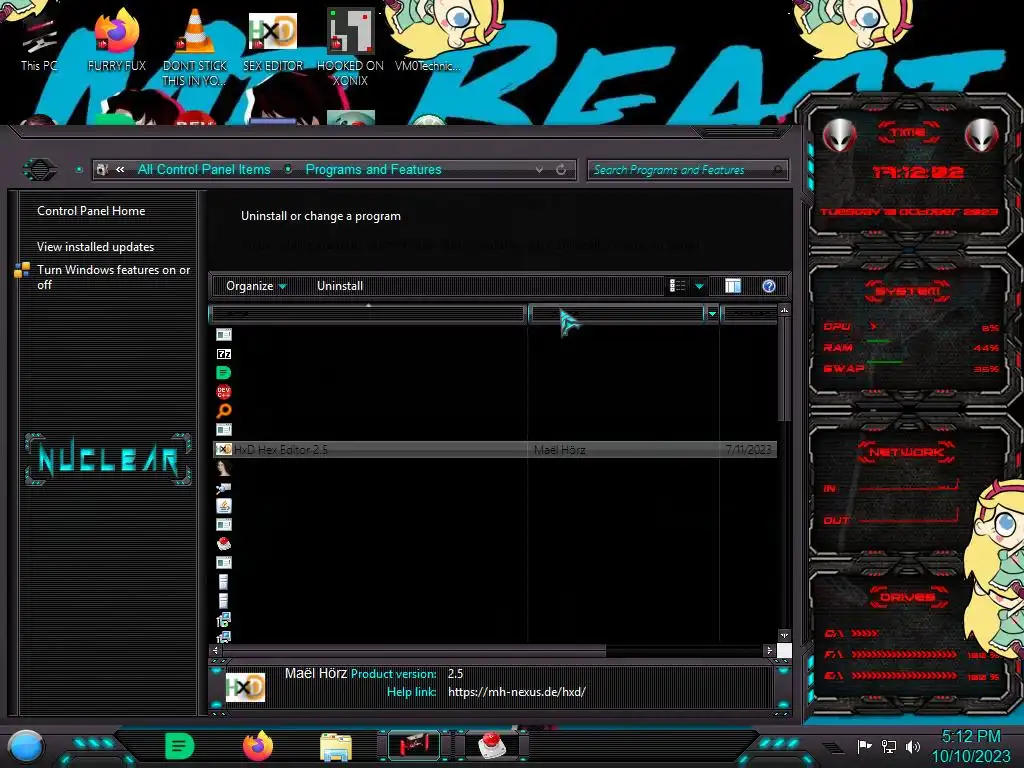Open the volume icon in system tray
The height and width of the screenshot is (768, 1024).
[x=913, y=746]
